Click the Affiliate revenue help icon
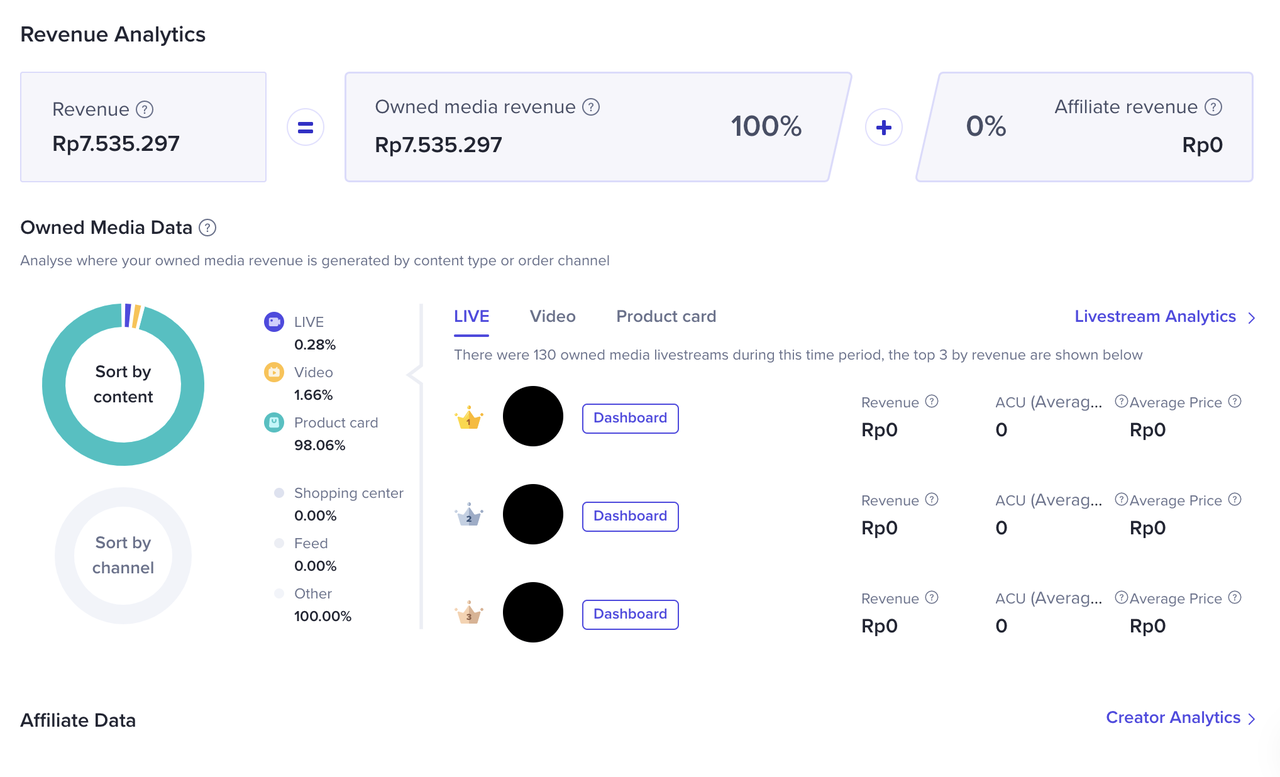Image resolution: width=1280 pixels, height=777 pixels. click(1213, 107)
